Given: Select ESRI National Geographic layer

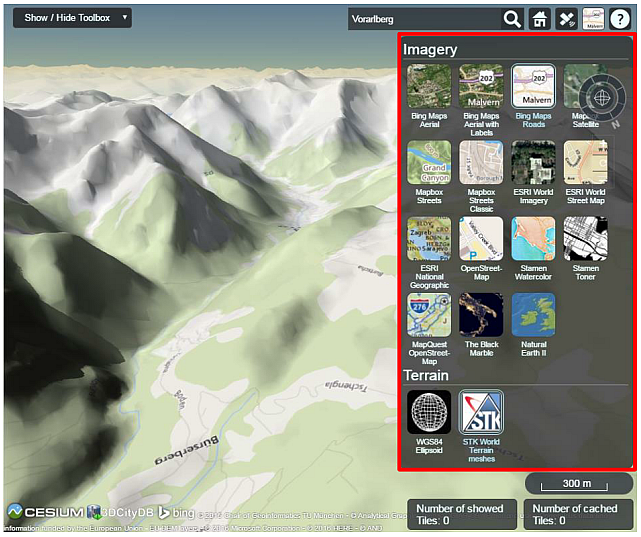Looking at the screenshot, I should pyautogui.click(x=429, y=239).
